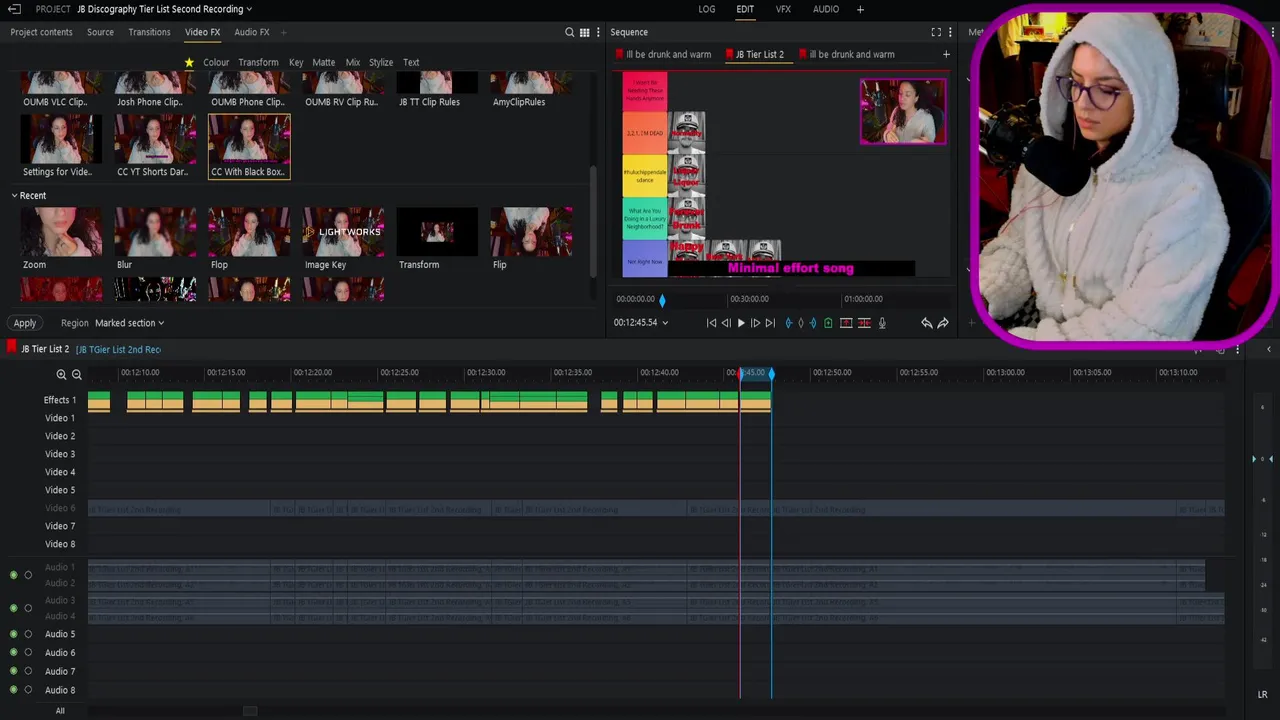Open the Source tab

tap(100, 32)
